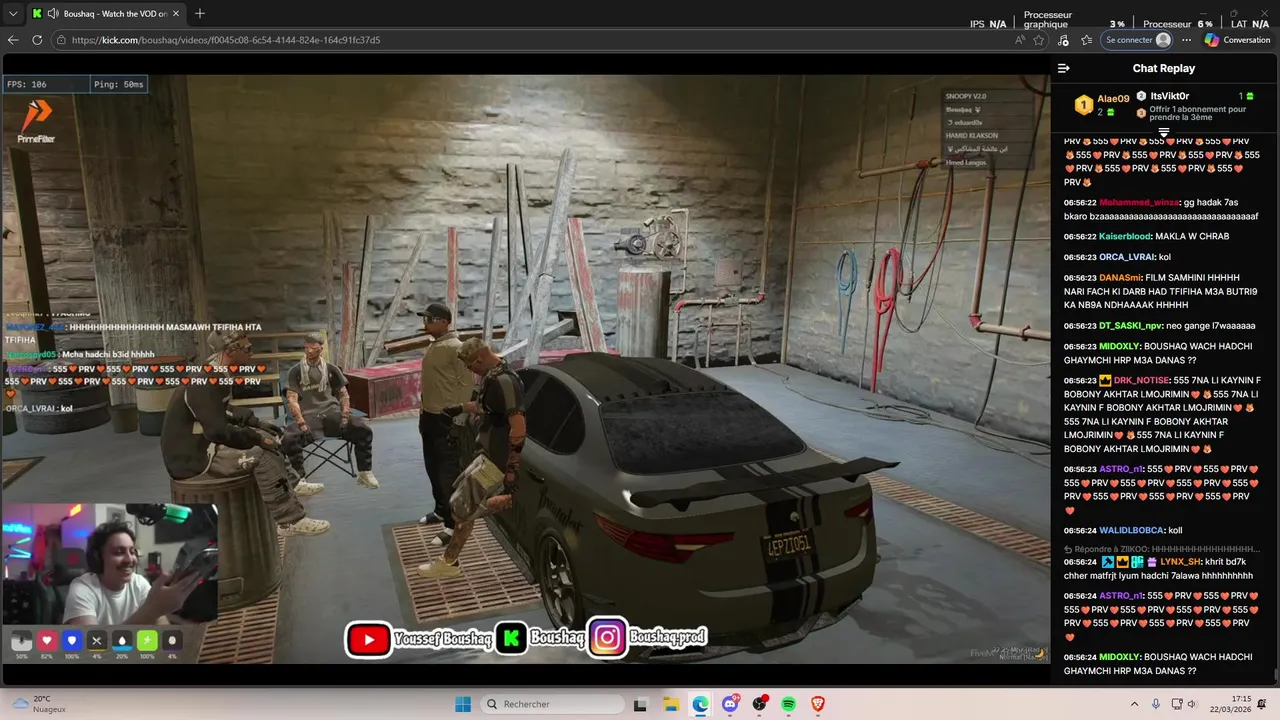Open the favorites list icon
The image size is (1280, 720).
click(1087, 40)
